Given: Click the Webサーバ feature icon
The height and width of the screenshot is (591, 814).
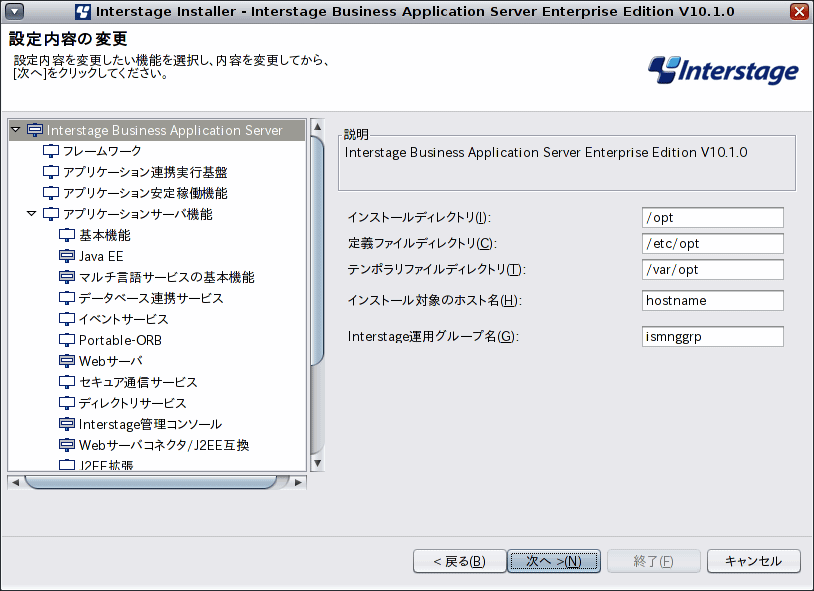Looking at the screenshot, I should pos(67,361).
